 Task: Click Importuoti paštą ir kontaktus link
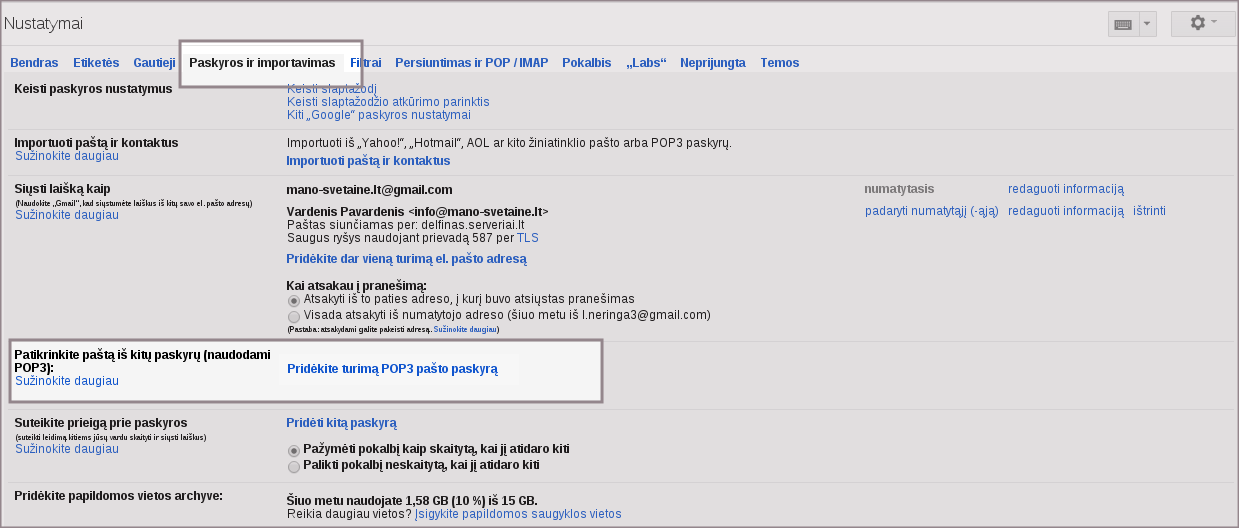tap(368, 161)
